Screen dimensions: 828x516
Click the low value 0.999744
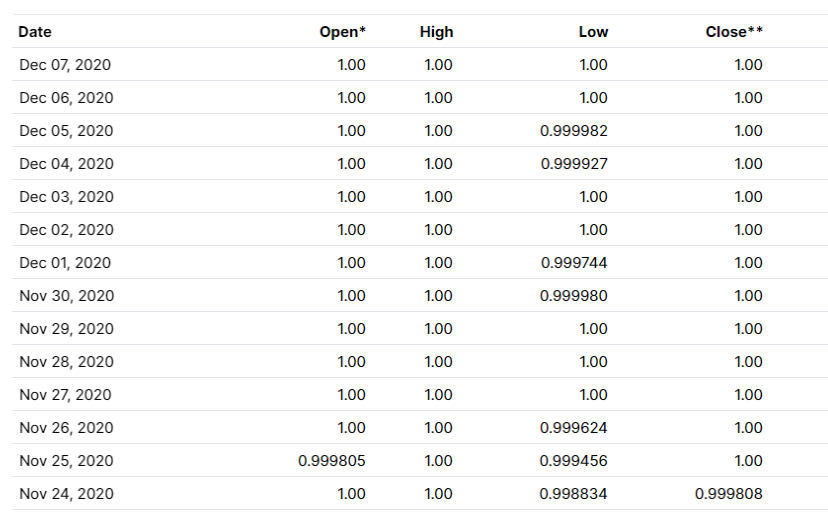(x=574, y=263)
